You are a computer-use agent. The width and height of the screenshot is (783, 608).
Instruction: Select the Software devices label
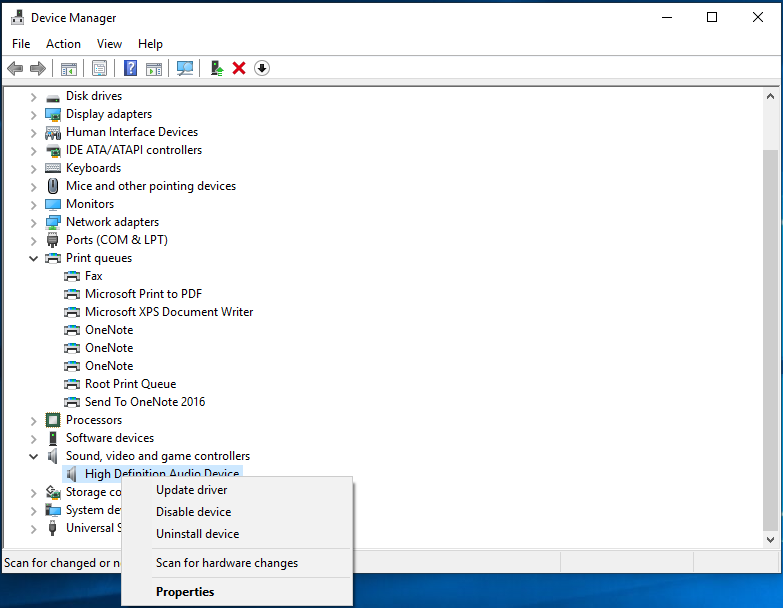(110, 438)
